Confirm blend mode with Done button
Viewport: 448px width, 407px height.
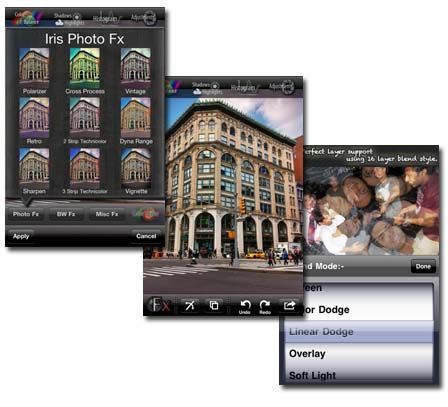[423, 266]
